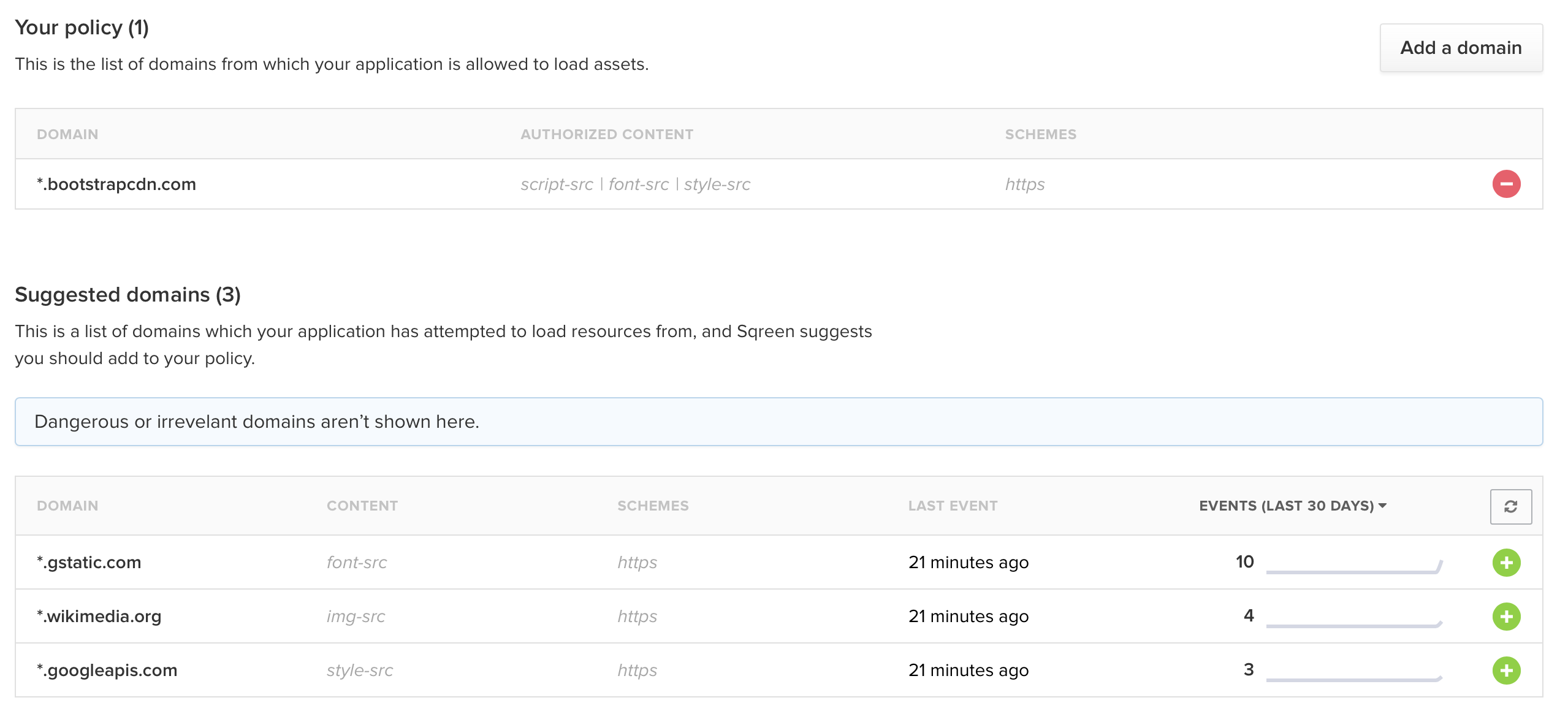
Task: Select the *.googleapis.com domain row
Action: click(107, 670)
